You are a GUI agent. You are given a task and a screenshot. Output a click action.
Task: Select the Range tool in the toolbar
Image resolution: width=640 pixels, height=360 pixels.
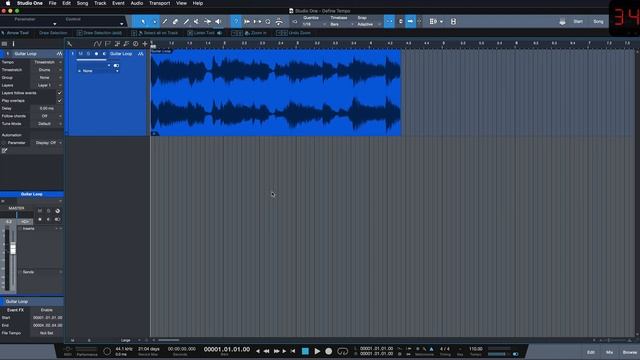point(154,22)
